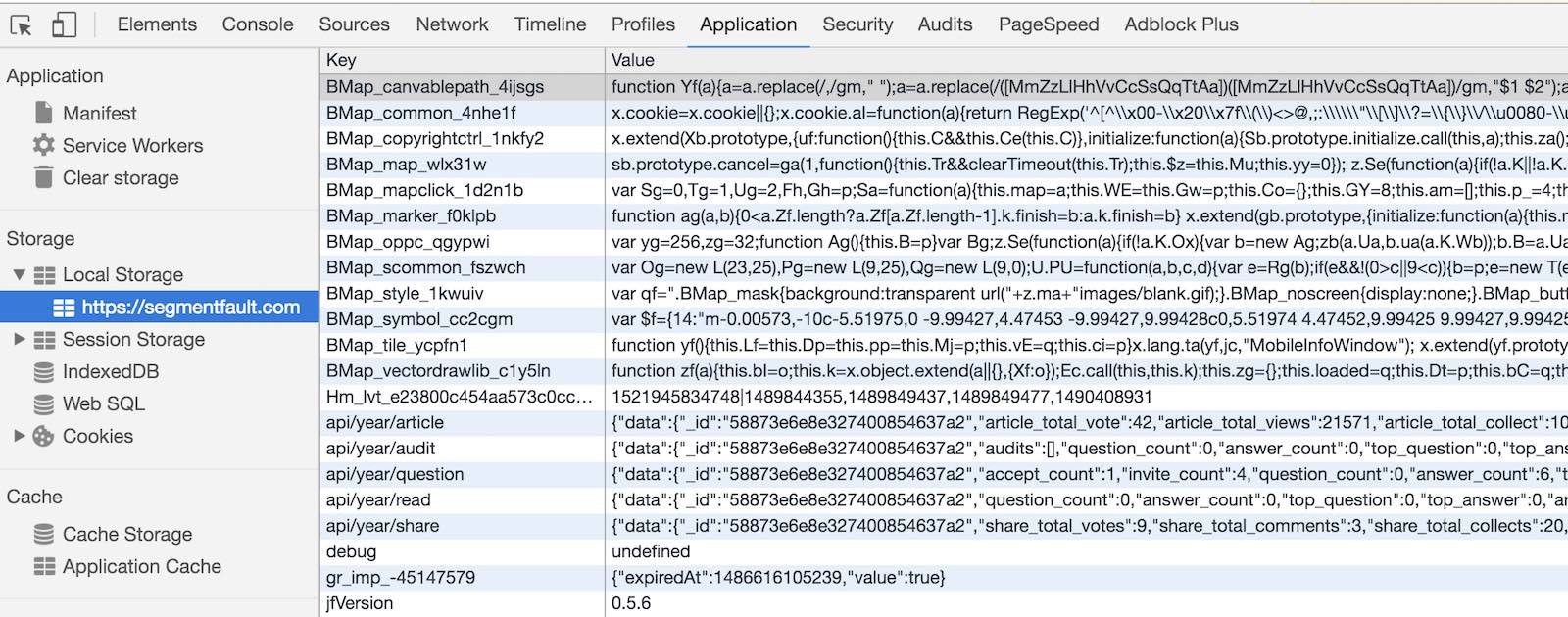Expand the Session Storage tree arrow
The height and width of the screenshot is (617, 1568).
[x=19, y=339]
